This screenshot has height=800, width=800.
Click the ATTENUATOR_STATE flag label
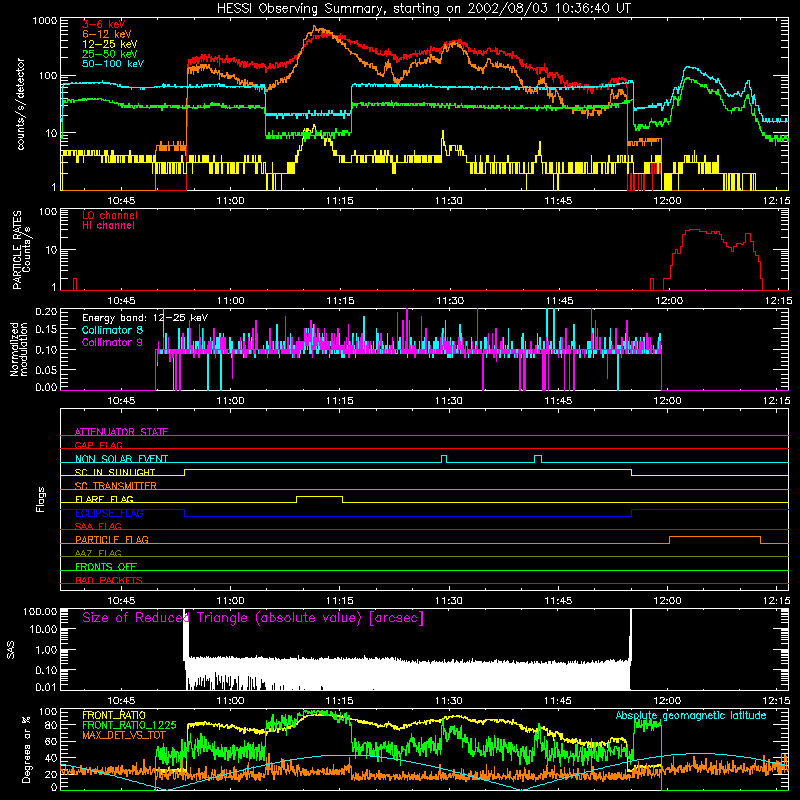point(121,432)
